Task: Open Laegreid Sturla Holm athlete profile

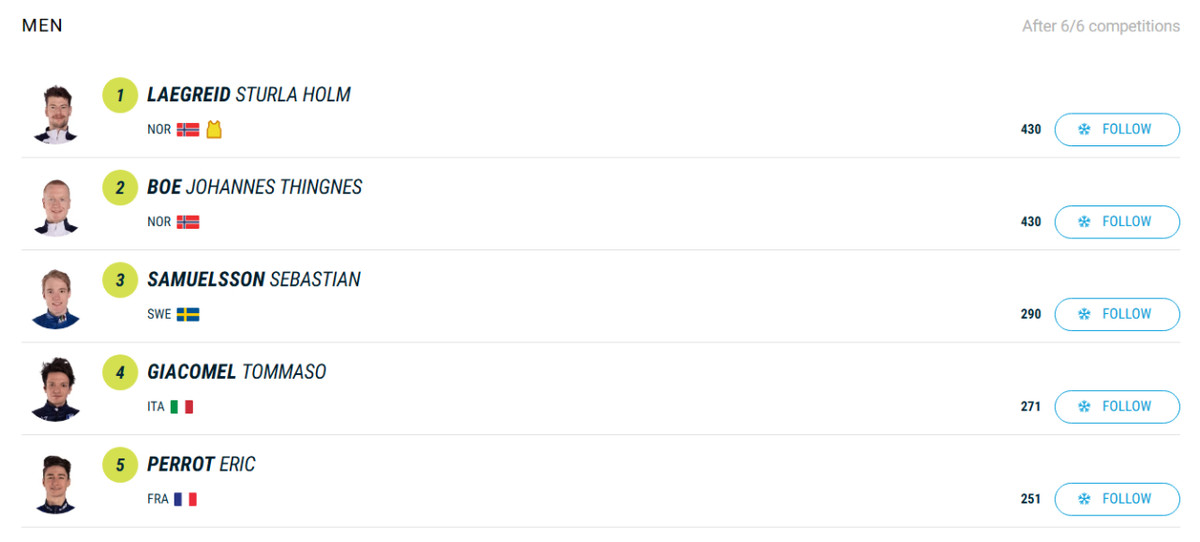Action: pos(249,95)
